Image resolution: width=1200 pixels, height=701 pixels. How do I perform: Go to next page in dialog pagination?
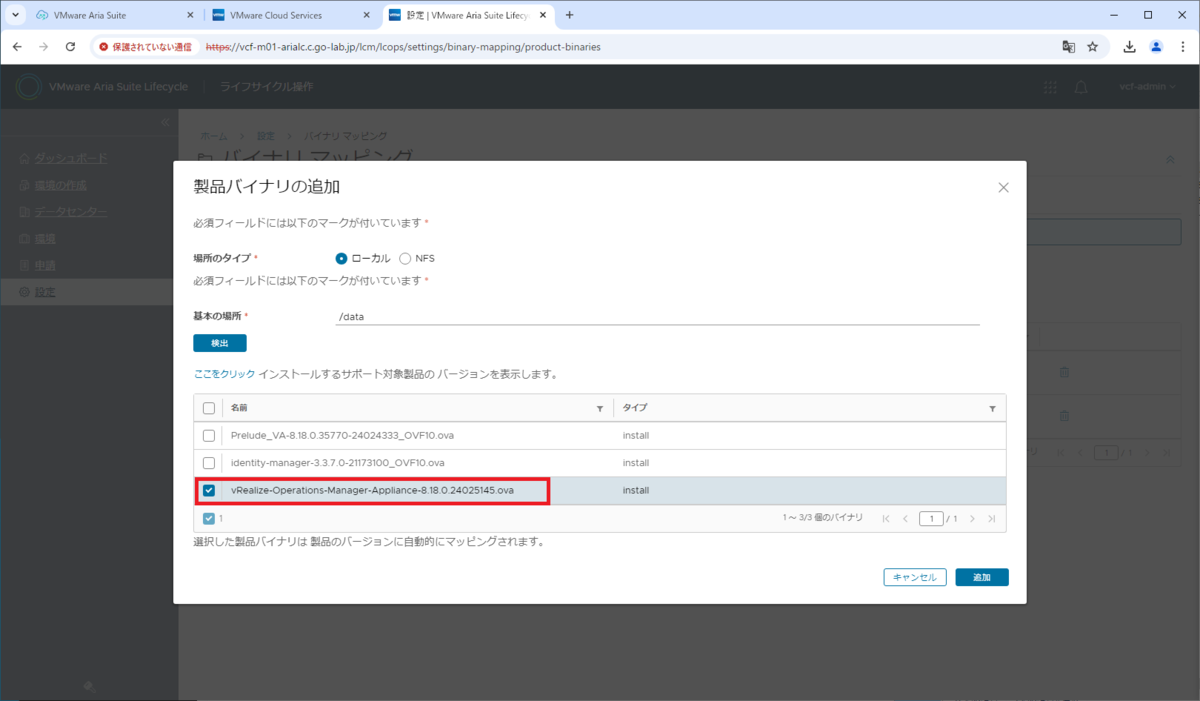[x=972, y=519]
